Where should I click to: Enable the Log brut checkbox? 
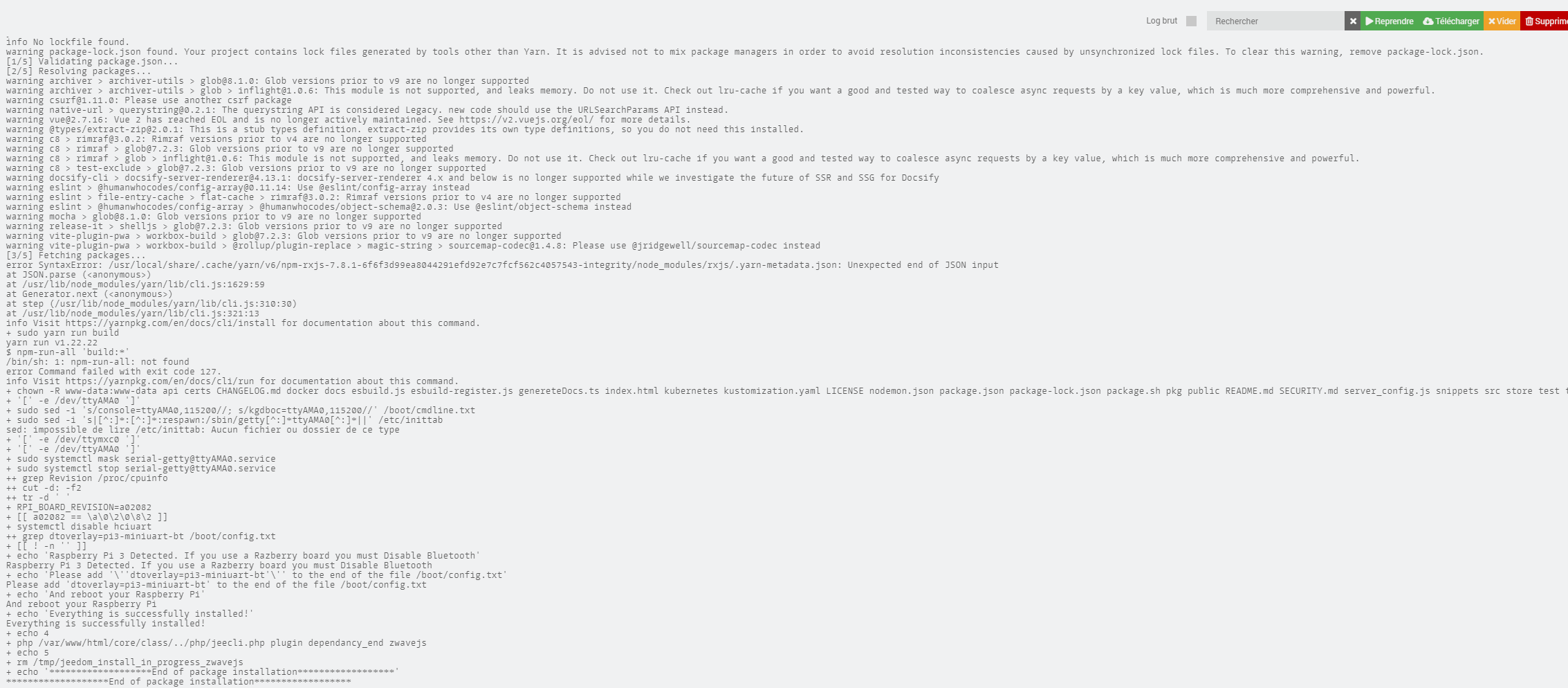click(1191, 21)
